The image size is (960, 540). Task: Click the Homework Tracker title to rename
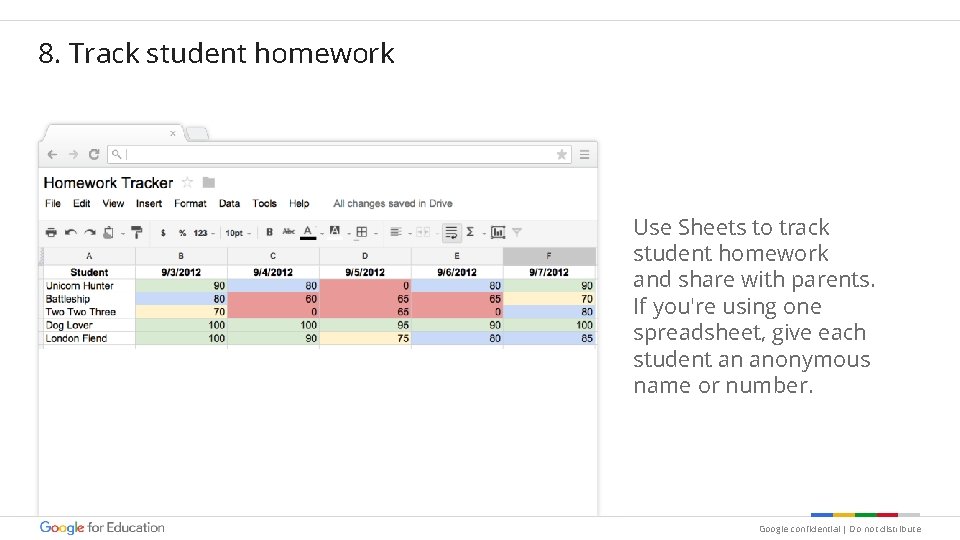tap(108, 182)
